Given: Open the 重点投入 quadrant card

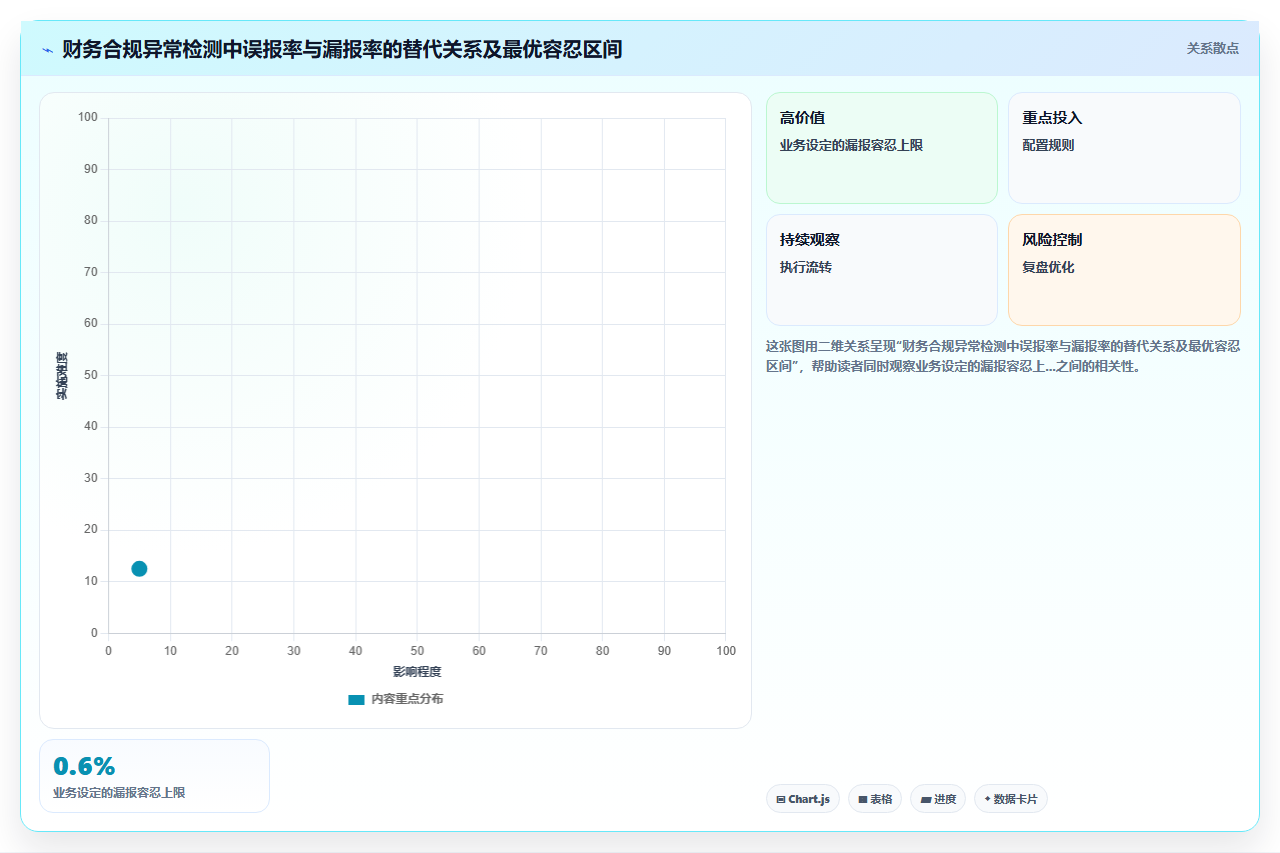Looking at the screenshot, I should click(1124, 148).
